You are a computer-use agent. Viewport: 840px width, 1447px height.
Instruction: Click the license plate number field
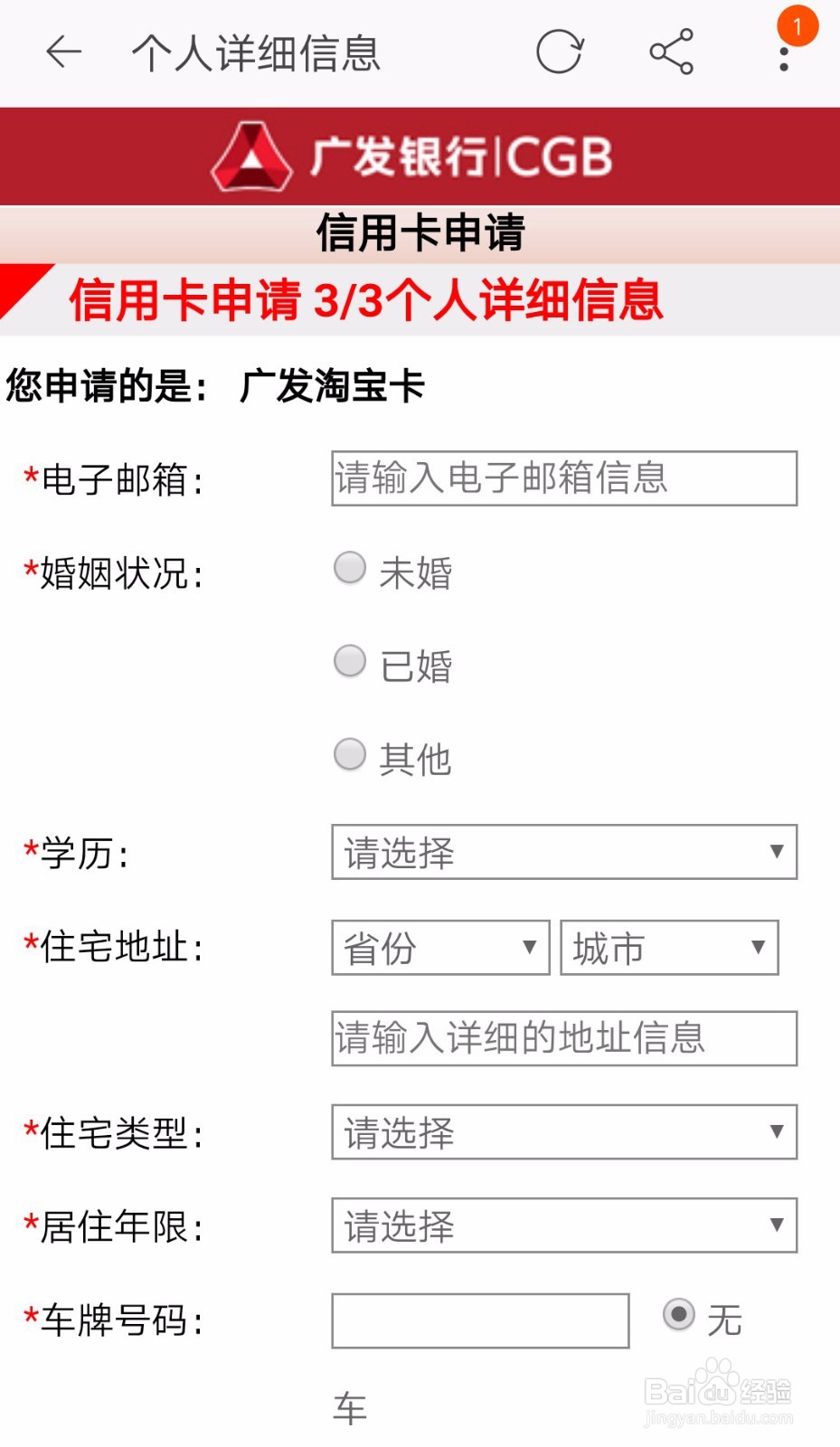[x=480, y=1321]
